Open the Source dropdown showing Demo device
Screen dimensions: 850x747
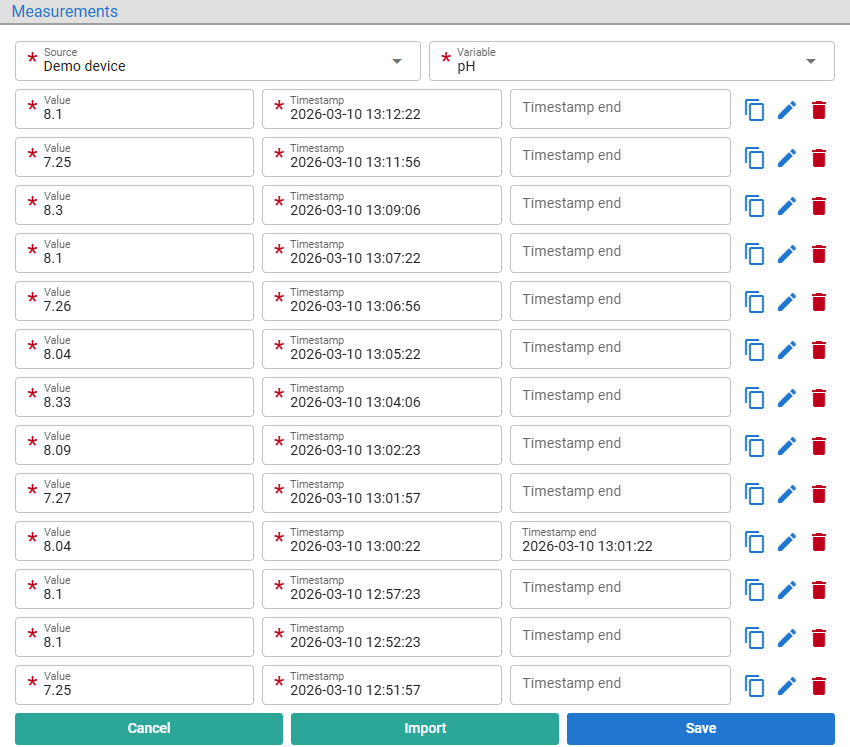(218, 61)
